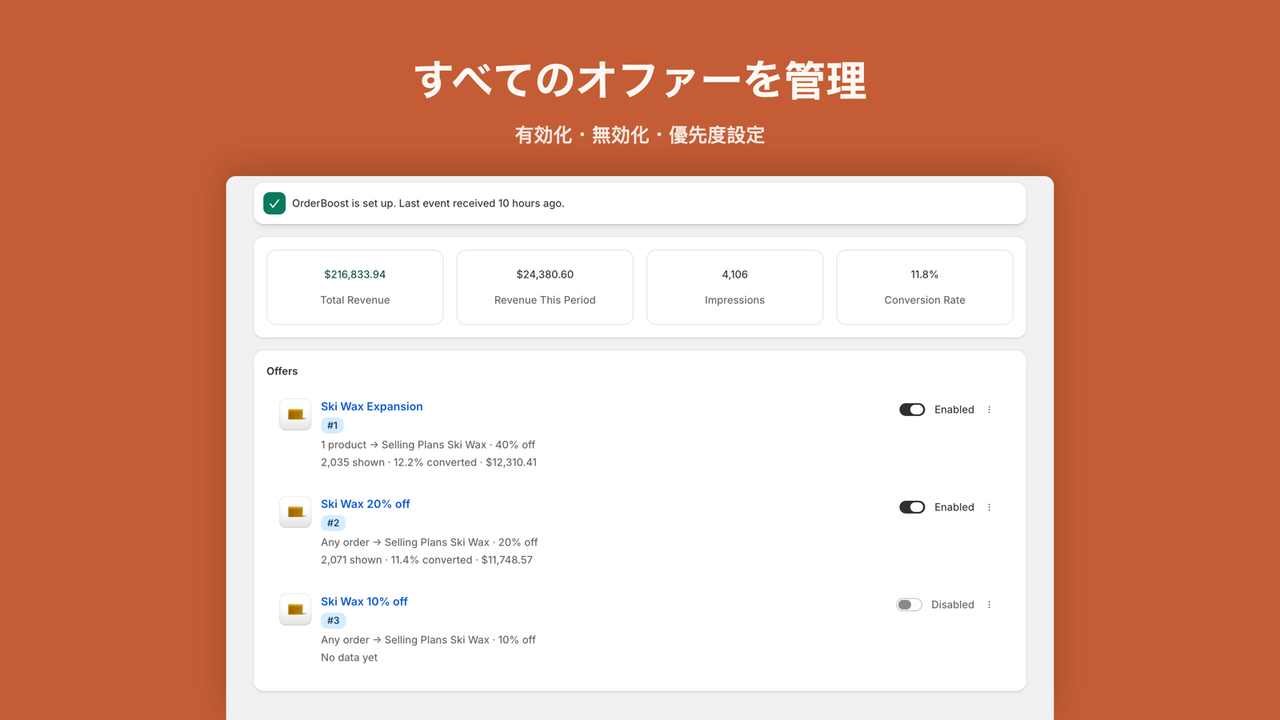The width and height of the screenshot is (1280, 720).
Task: Click '1 product → Selling Plans Ski Wax · 40% off'
Action: point(428,445)
